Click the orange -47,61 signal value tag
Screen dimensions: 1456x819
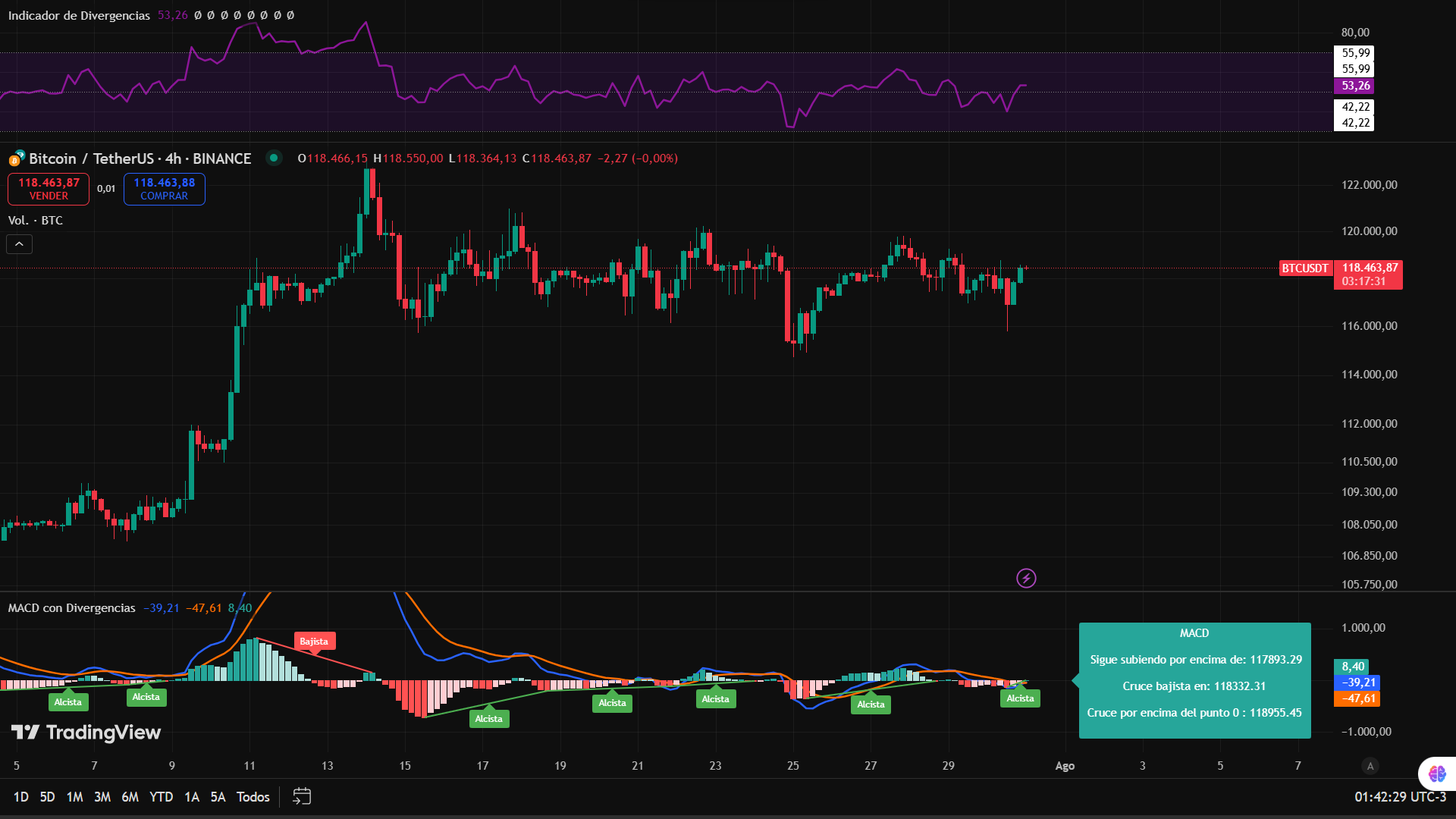(x=1357, y=698)
